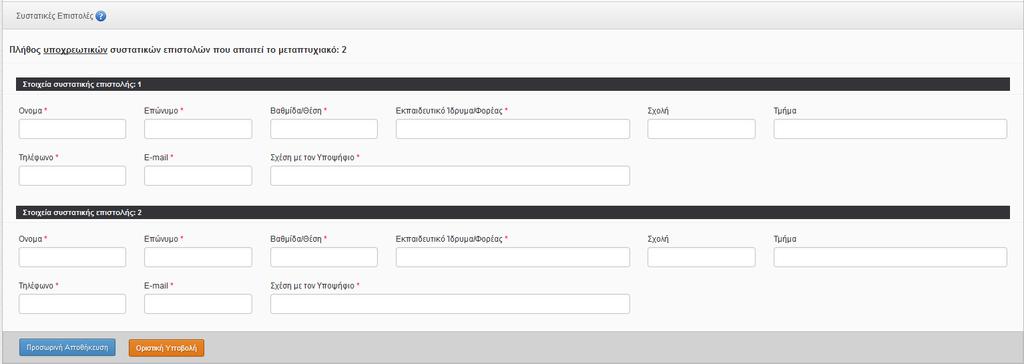Select the E-mail field of letter 2

(x=198, y=304)
